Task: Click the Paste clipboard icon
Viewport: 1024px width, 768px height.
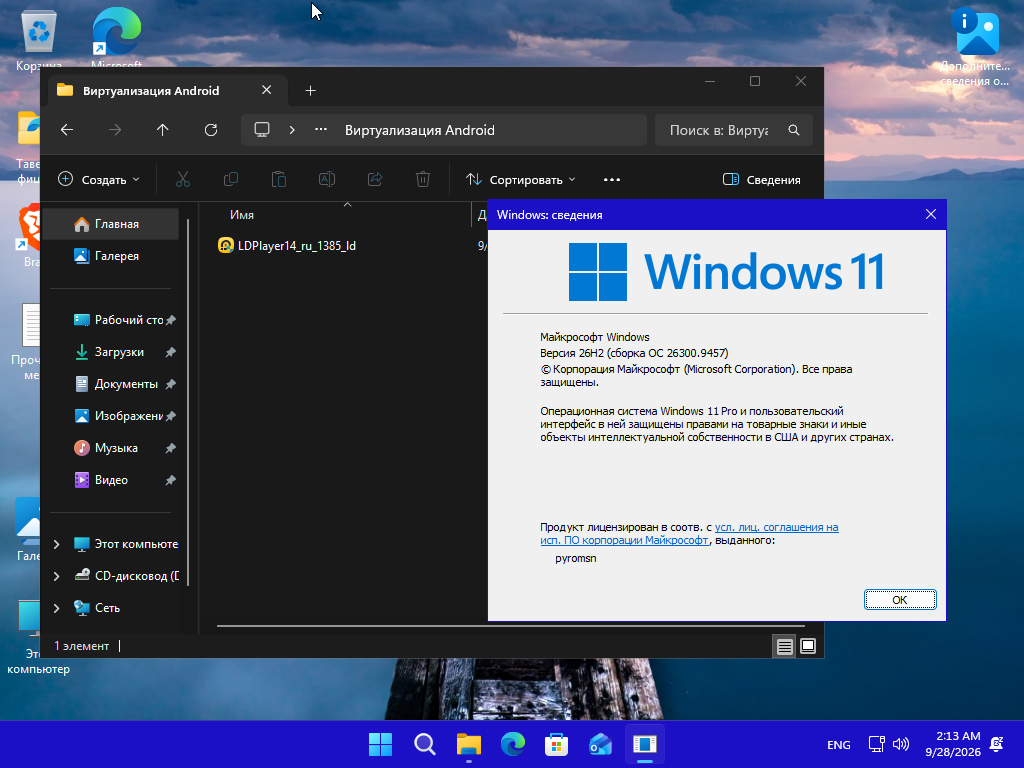Action: point(279,179)
